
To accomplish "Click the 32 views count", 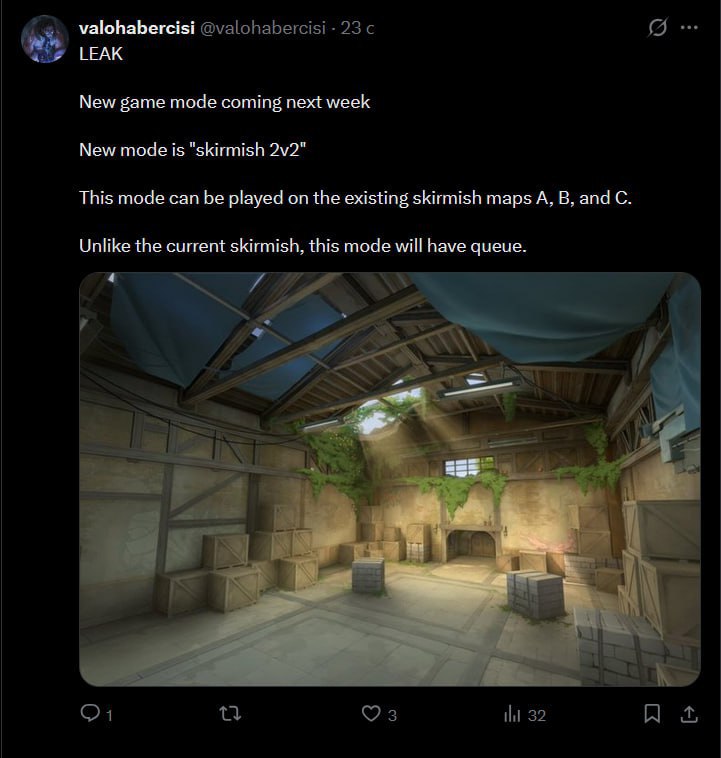I will click(536, 715).
